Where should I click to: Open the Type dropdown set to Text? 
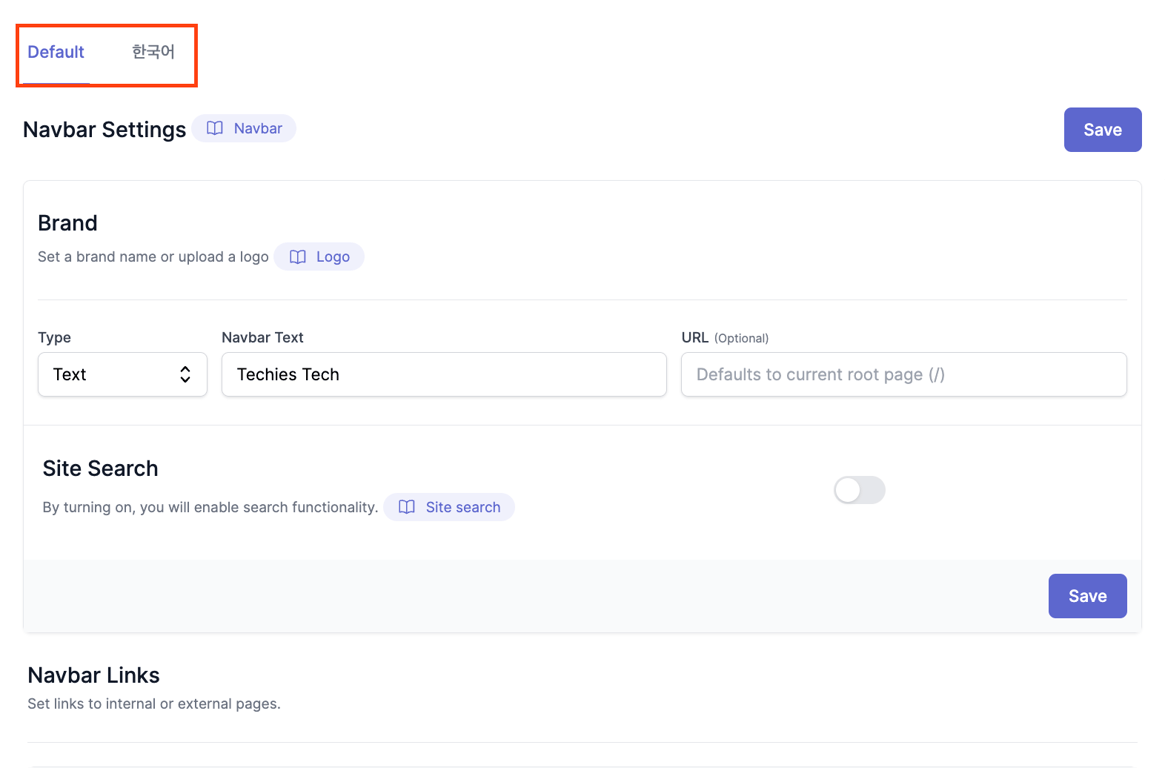tap(110, 374)
